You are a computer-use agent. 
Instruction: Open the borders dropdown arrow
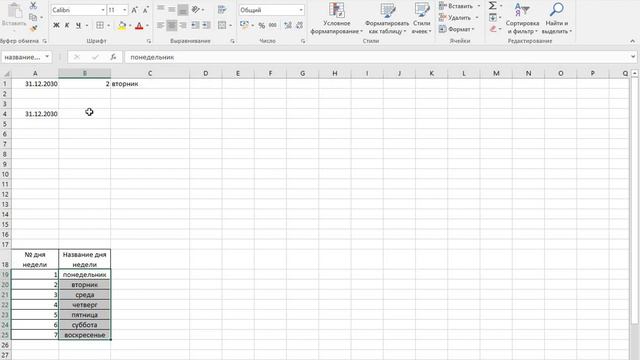click(x=108, y=26)
